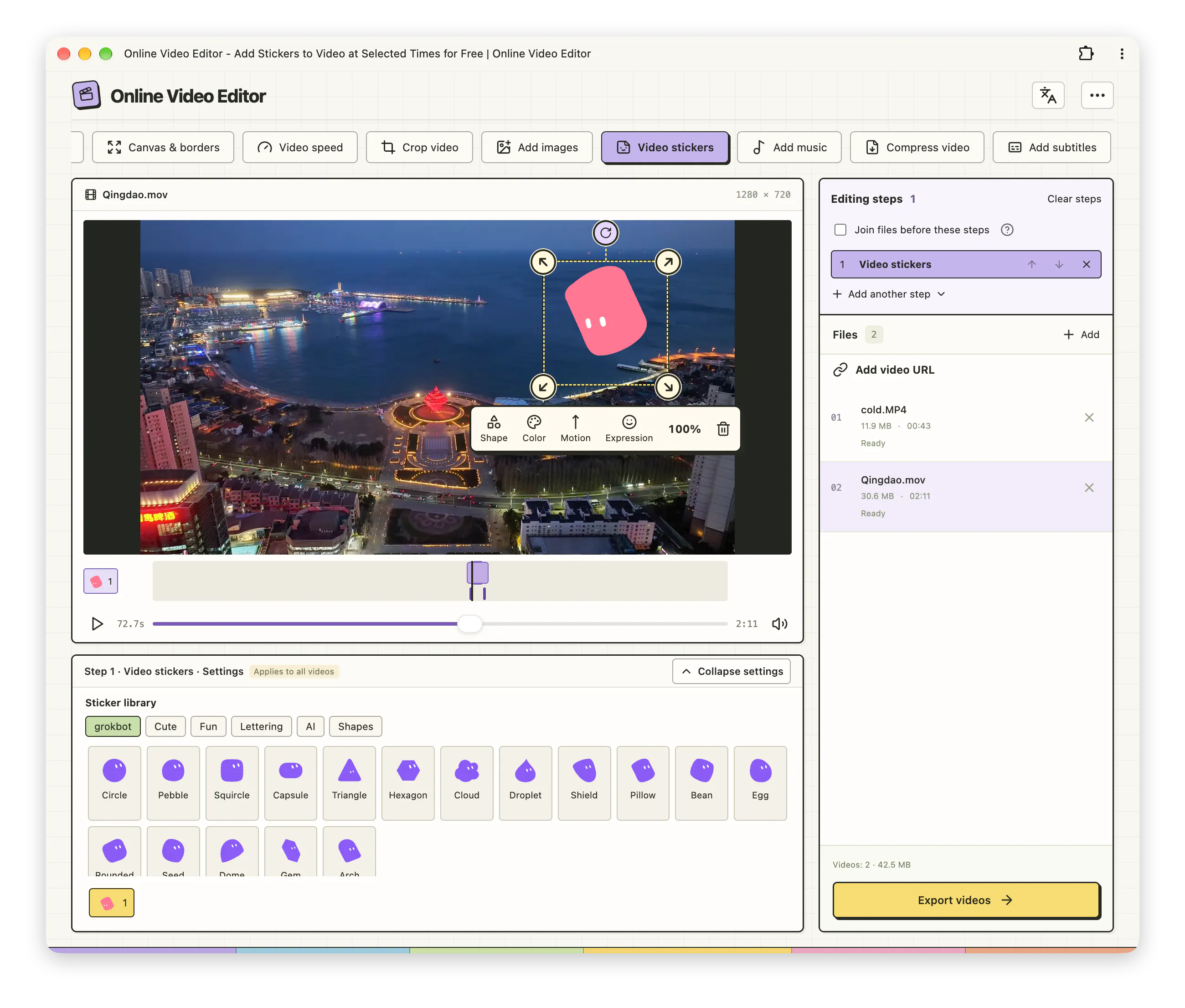Image resolution: width=1185 pixels, height=1008 pixels.
Task: Click the top-left resize handle of the sticker
Action: [x=543, y=262]
